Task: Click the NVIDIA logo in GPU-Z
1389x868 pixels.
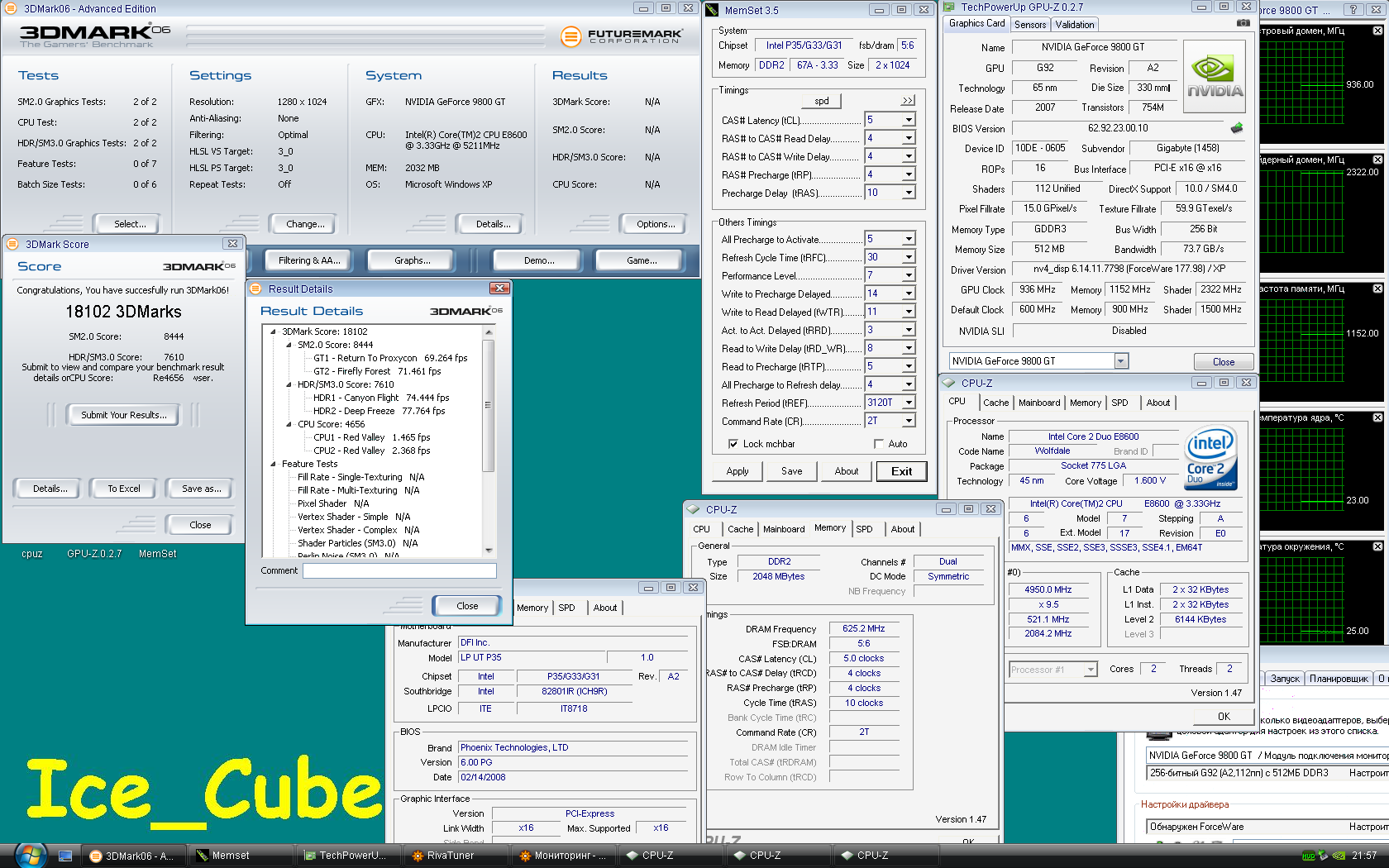Action: 1215,75
